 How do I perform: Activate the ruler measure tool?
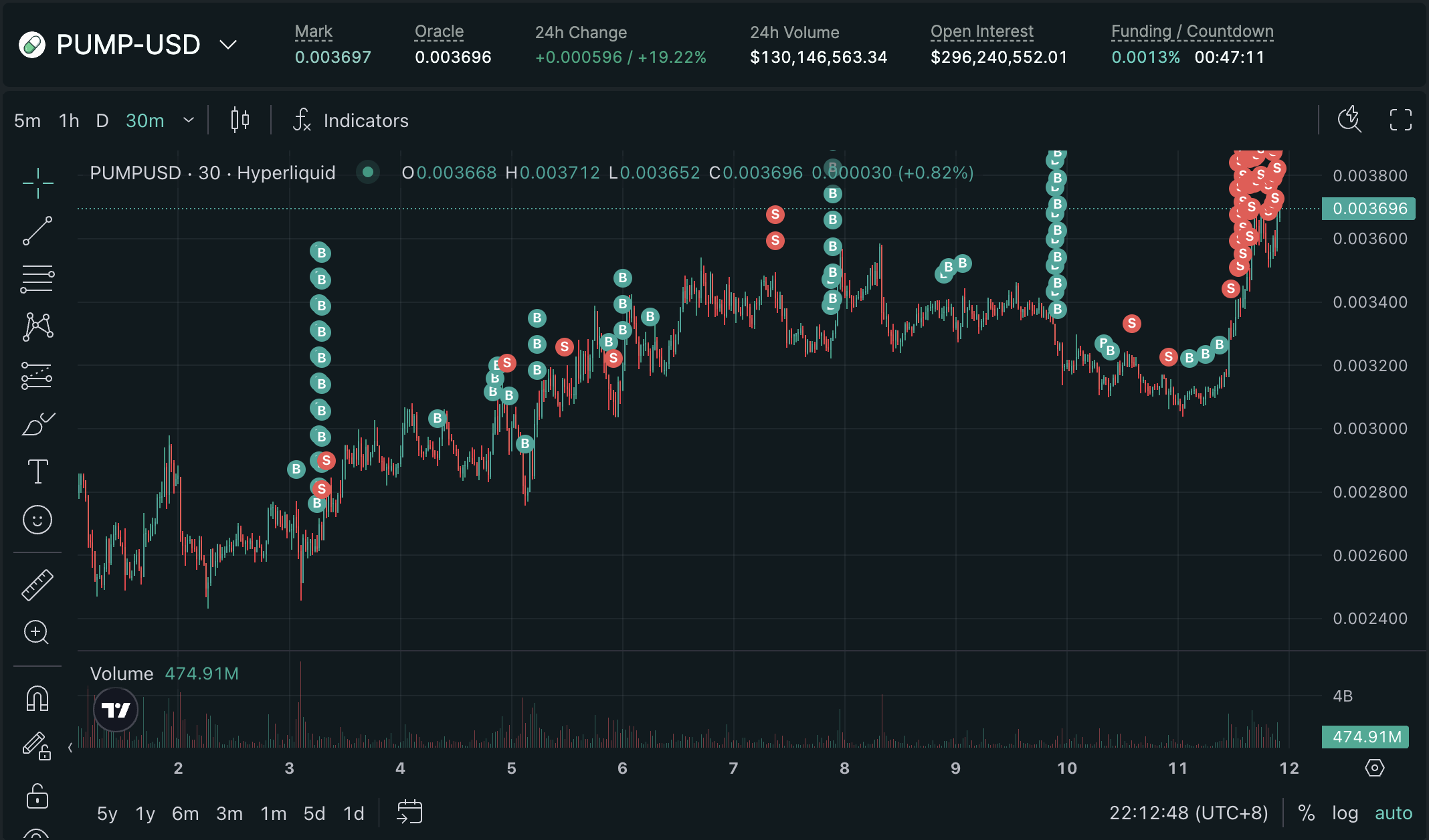click(37, 585)
